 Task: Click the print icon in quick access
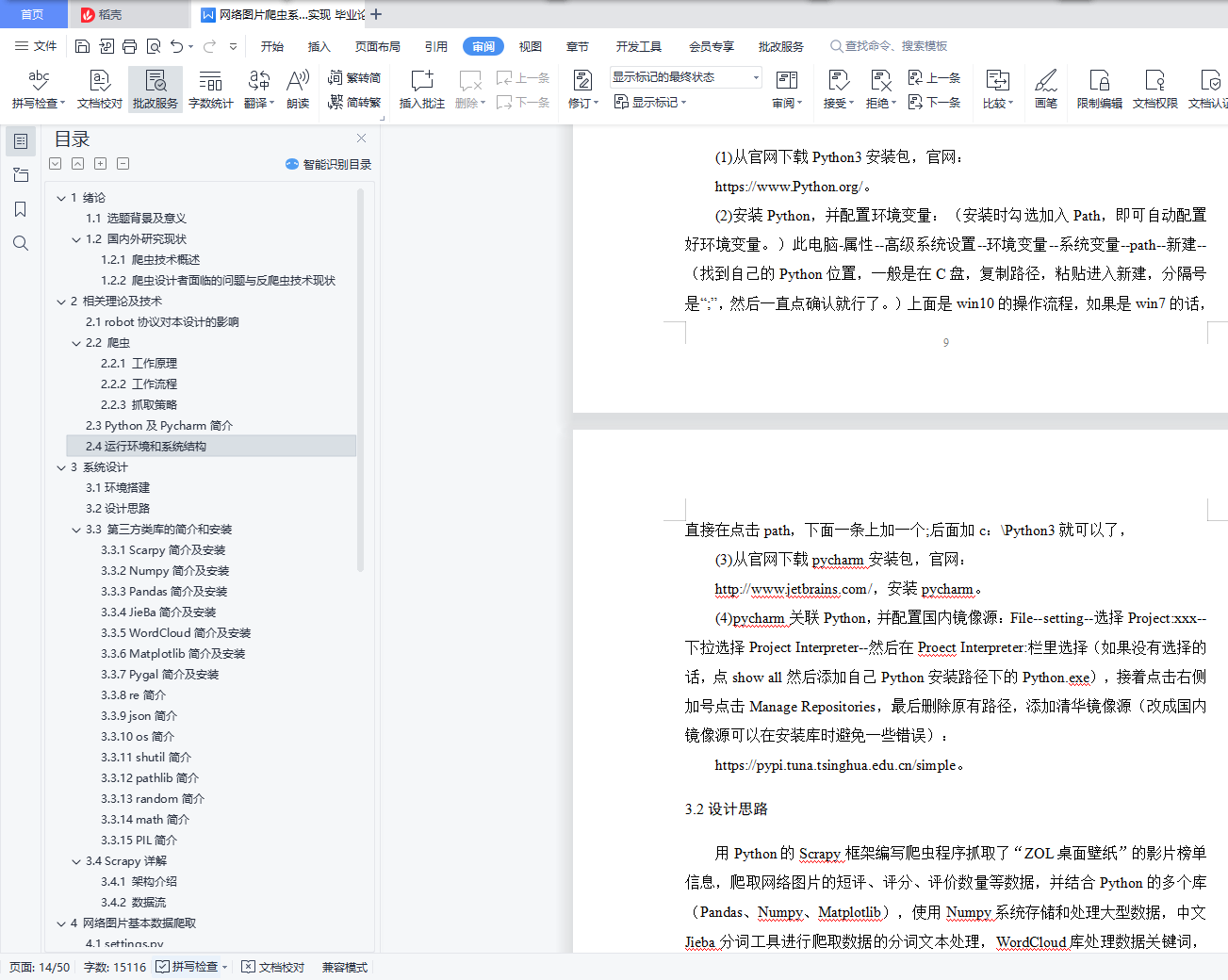coord(129,46)
